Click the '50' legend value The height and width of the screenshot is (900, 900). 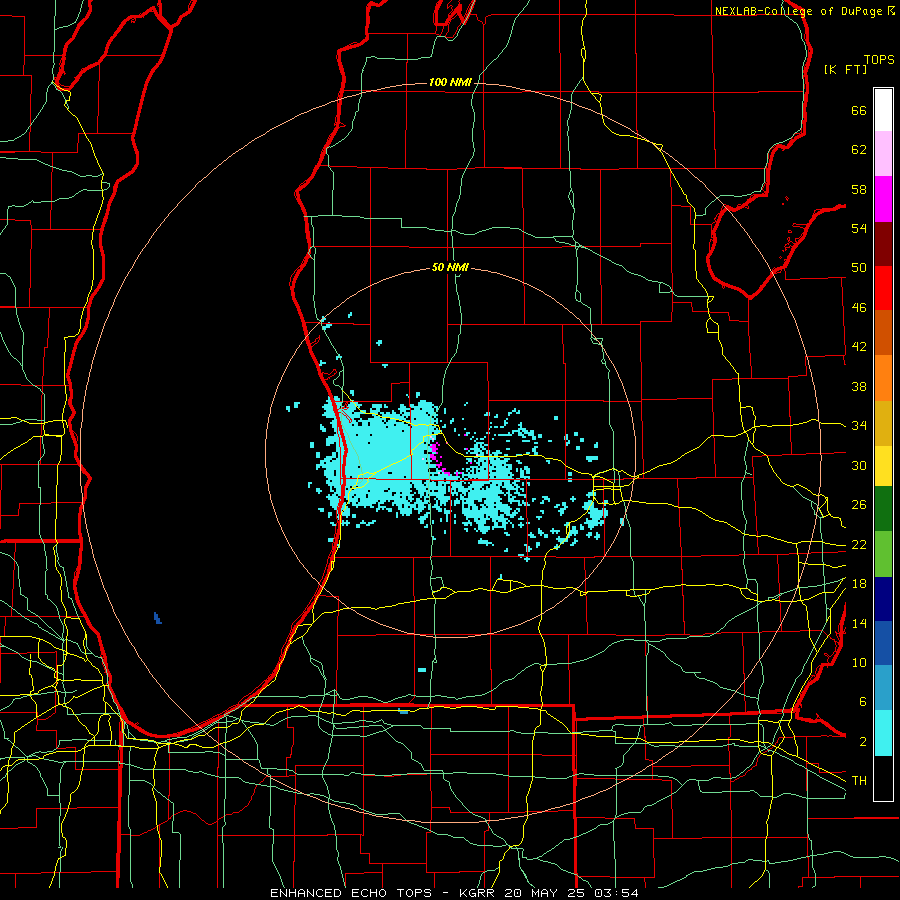coord(859,268)
